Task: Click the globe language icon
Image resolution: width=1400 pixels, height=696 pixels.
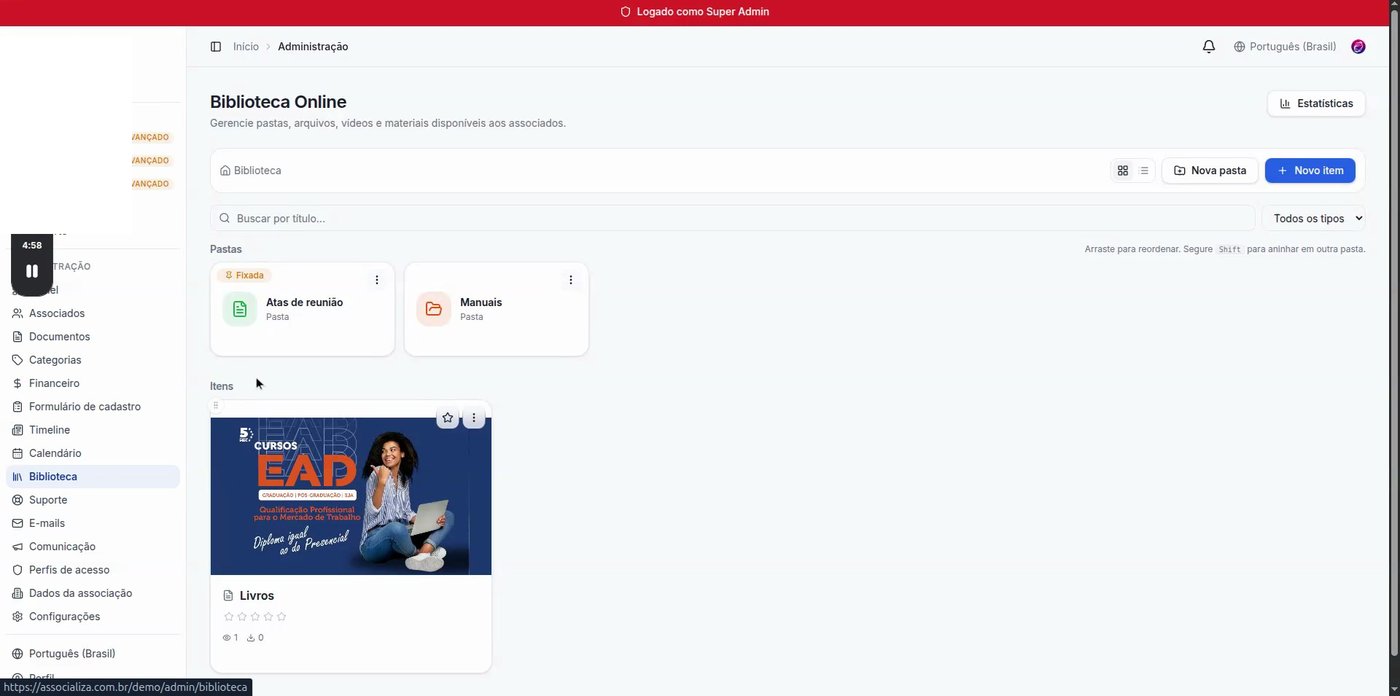Action: 1238,46
